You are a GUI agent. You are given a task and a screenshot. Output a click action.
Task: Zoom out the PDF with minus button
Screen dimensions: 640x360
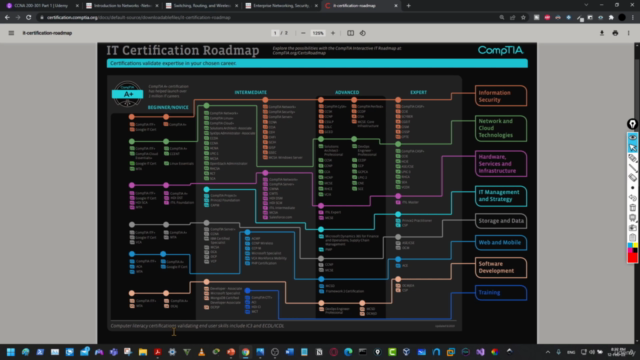[x=303, y=33]
